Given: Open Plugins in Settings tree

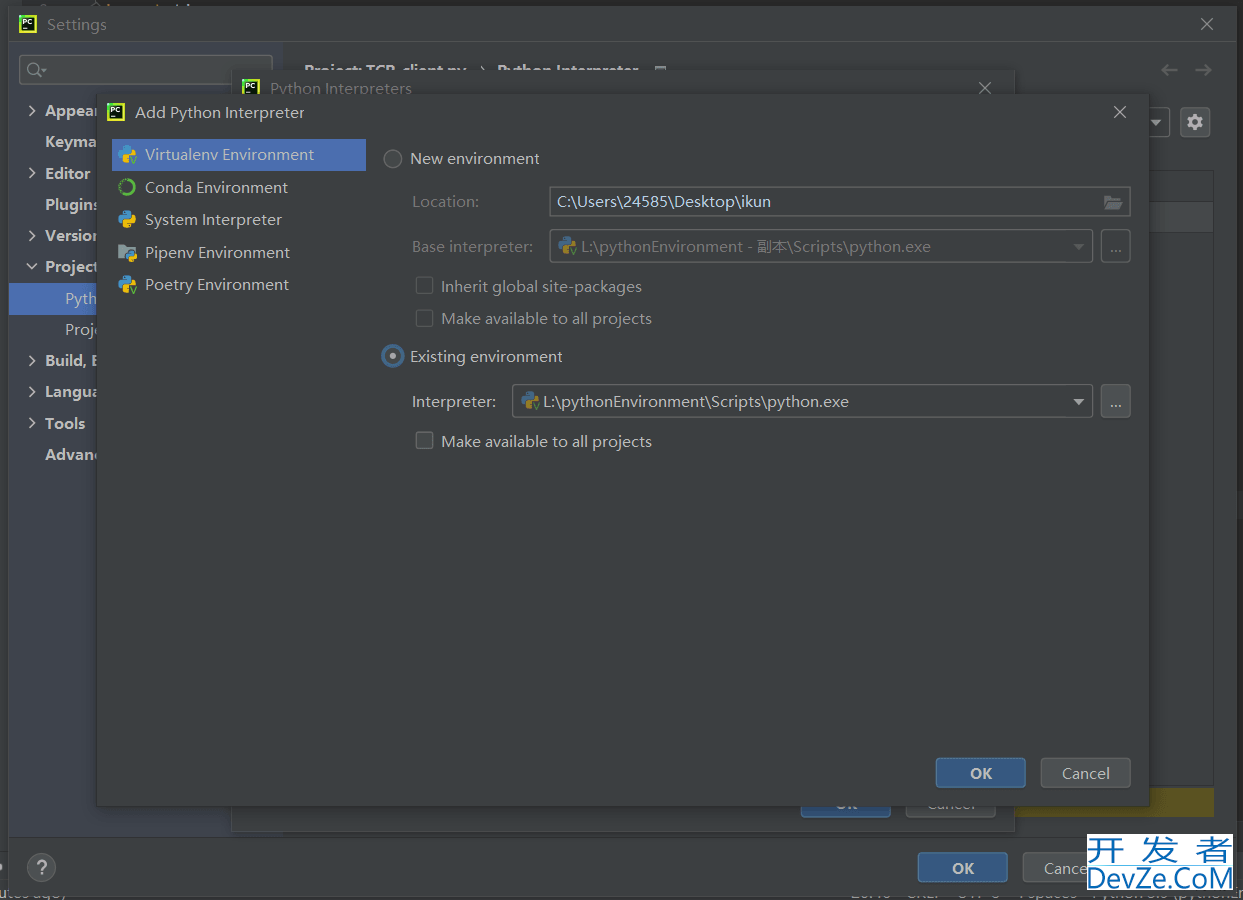Looking at the screenshot, I should point(70,204).
